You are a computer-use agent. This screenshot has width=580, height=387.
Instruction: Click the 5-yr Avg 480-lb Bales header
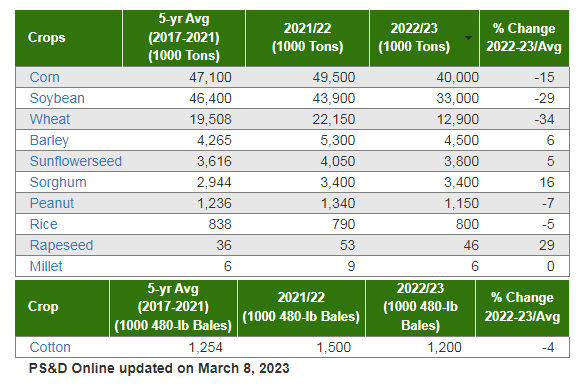tap(173, 308)
